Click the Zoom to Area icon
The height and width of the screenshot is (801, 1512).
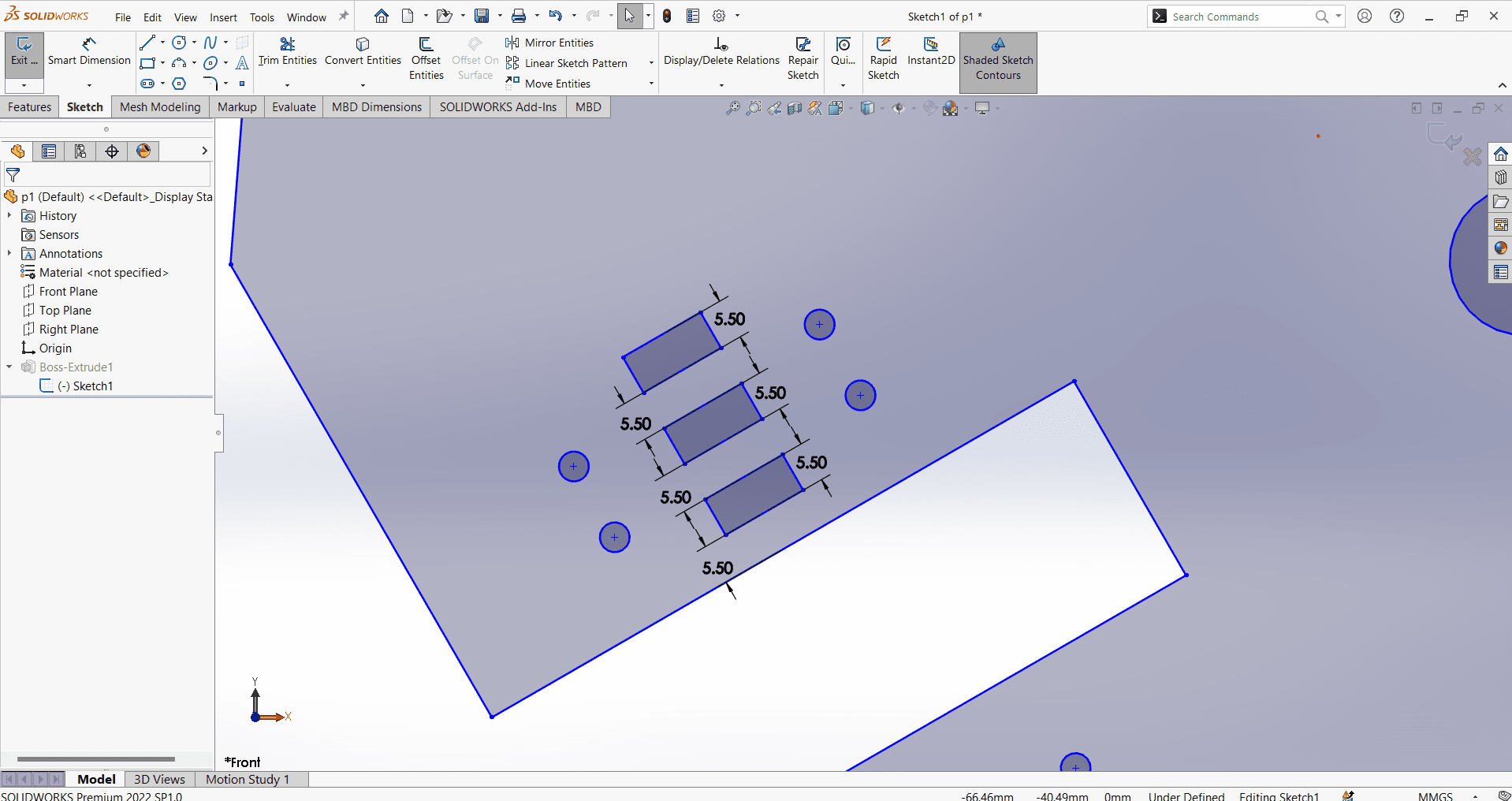coord(754,108)
